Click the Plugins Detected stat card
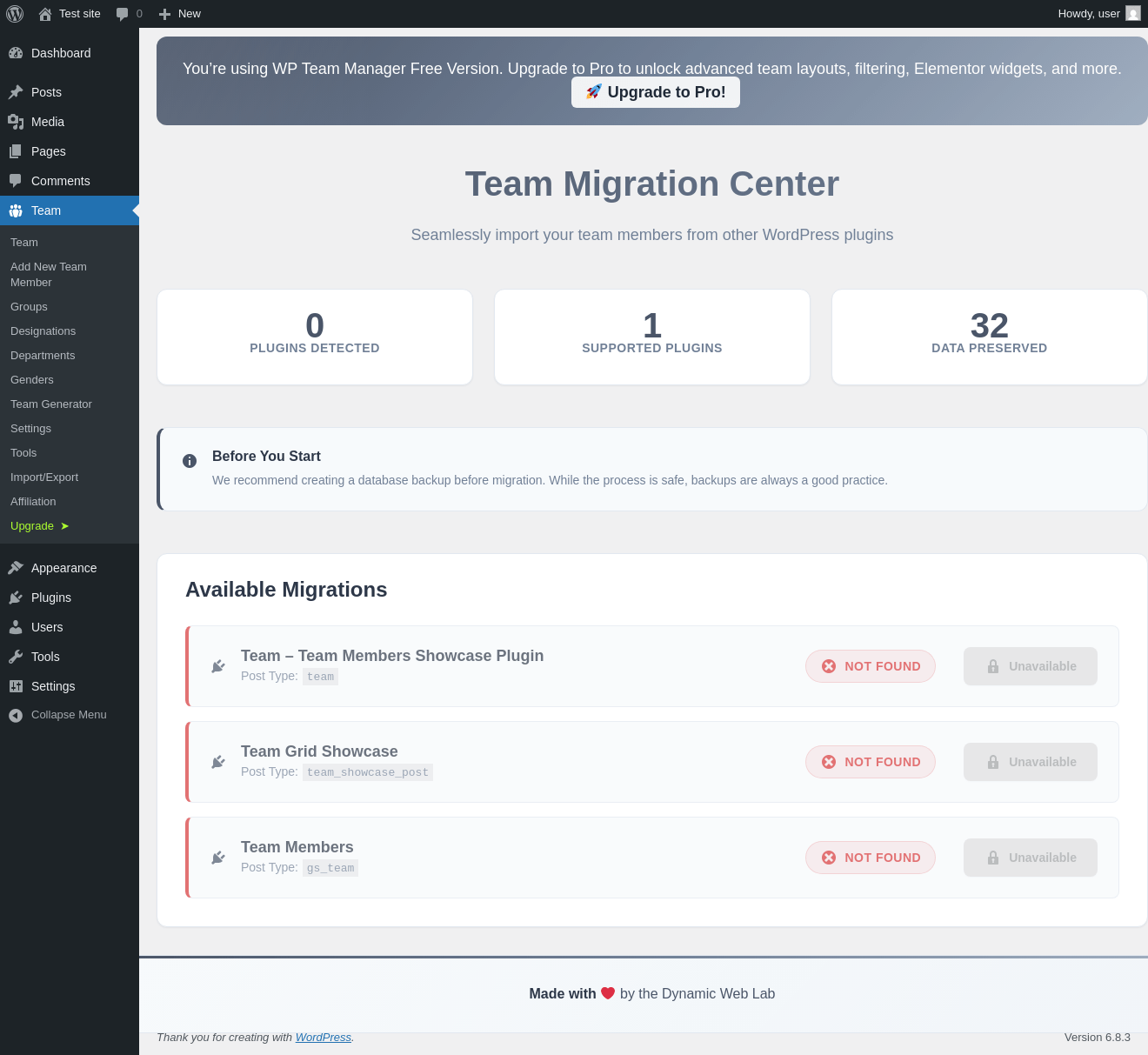 (315, 337)
